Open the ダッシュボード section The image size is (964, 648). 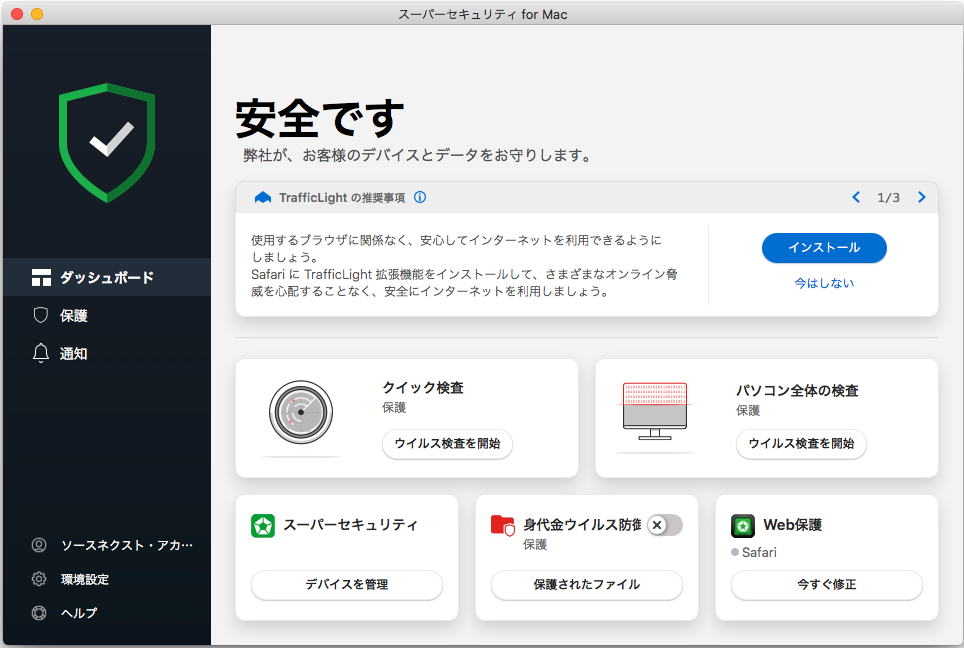point(107,277)
